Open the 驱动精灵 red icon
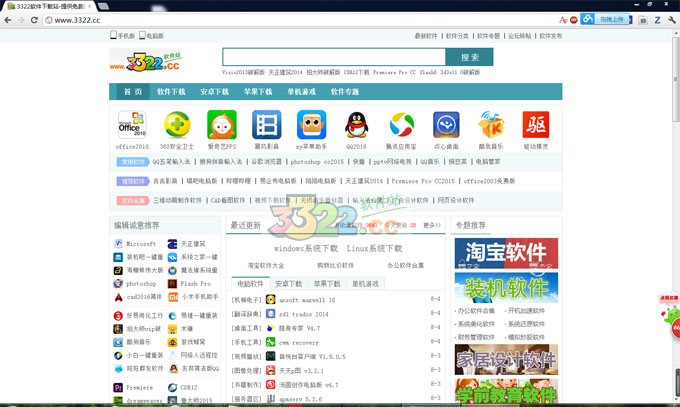The width and height of the screenshot is (680, 407). click(x=536, y=125)
